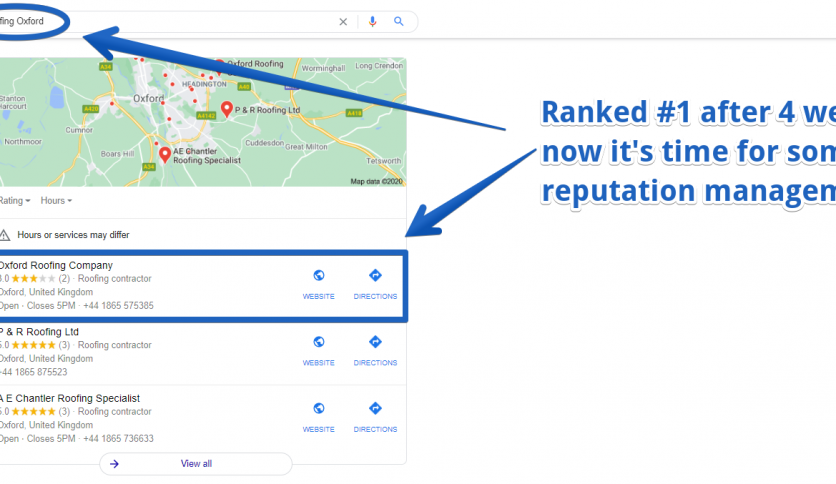Open the Oxford Roofing Company listing title

56,265
